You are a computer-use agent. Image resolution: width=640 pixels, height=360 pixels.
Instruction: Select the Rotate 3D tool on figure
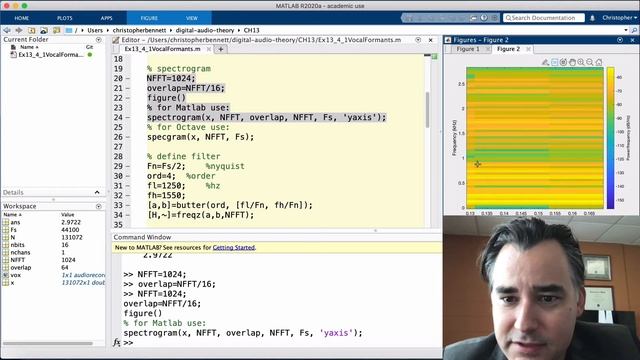(563, 62)
